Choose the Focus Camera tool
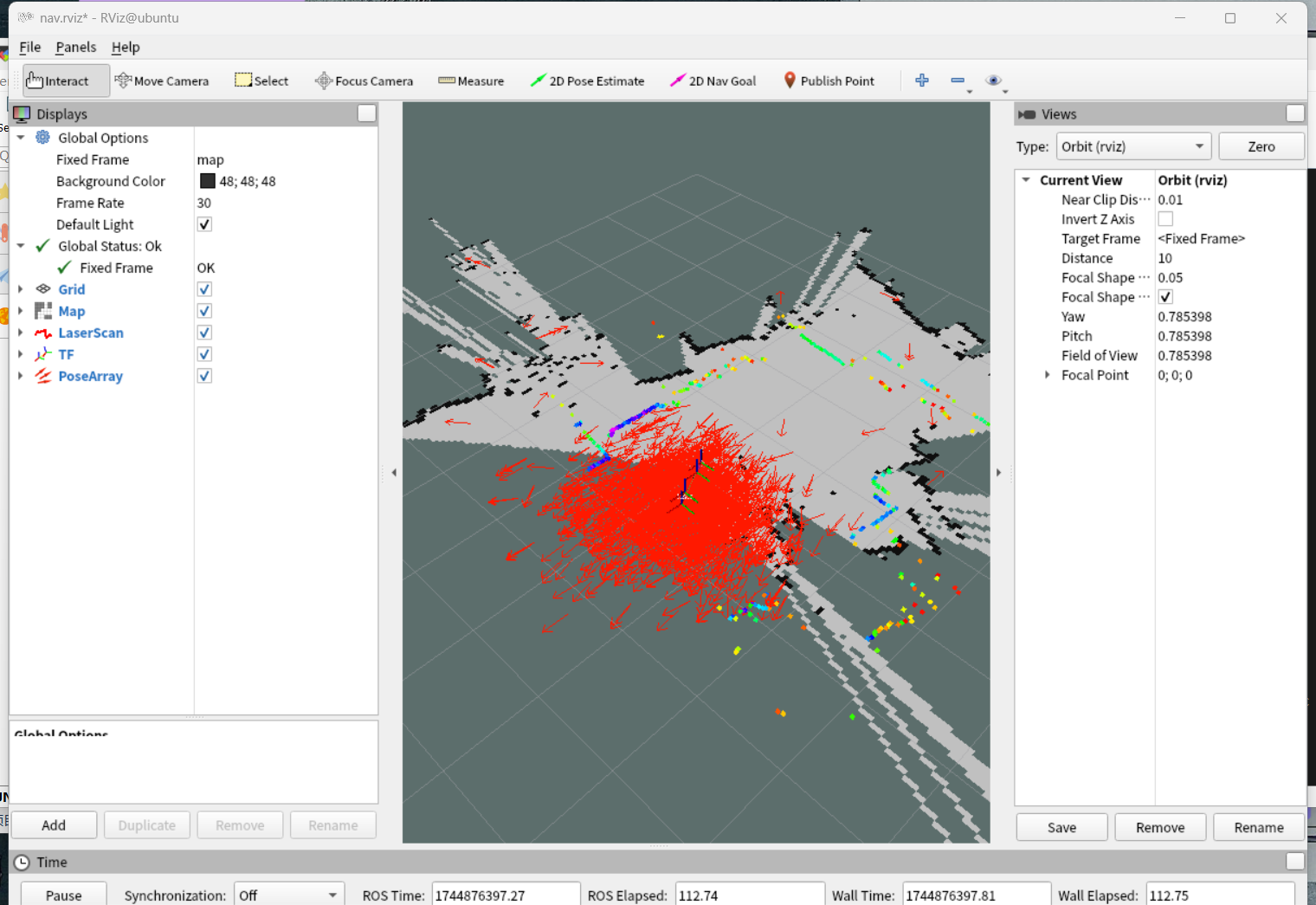 point(364,81)
